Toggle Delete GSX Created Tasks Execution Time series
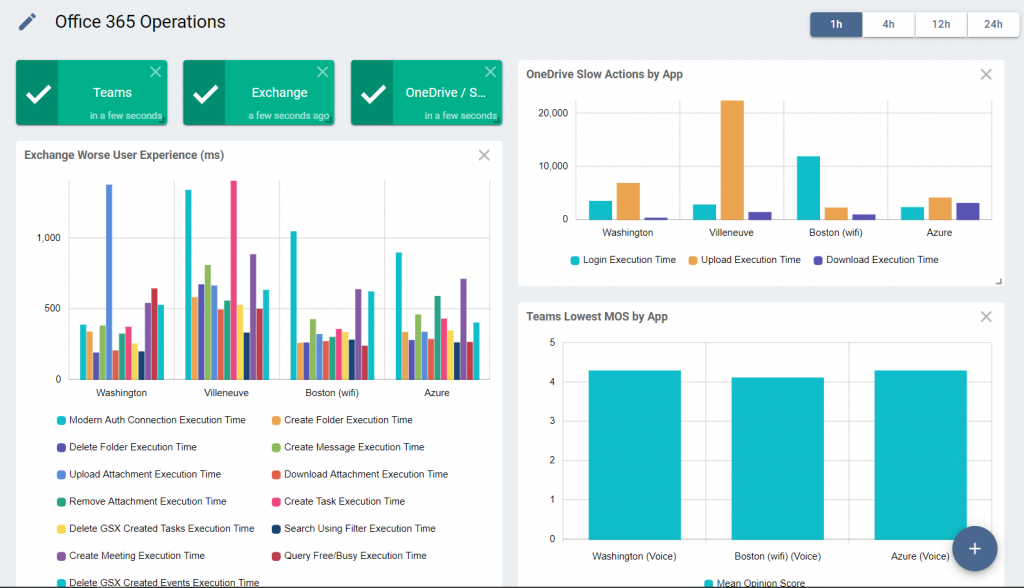The height and width of the screenshot is (588, 1024). point(155,529)
